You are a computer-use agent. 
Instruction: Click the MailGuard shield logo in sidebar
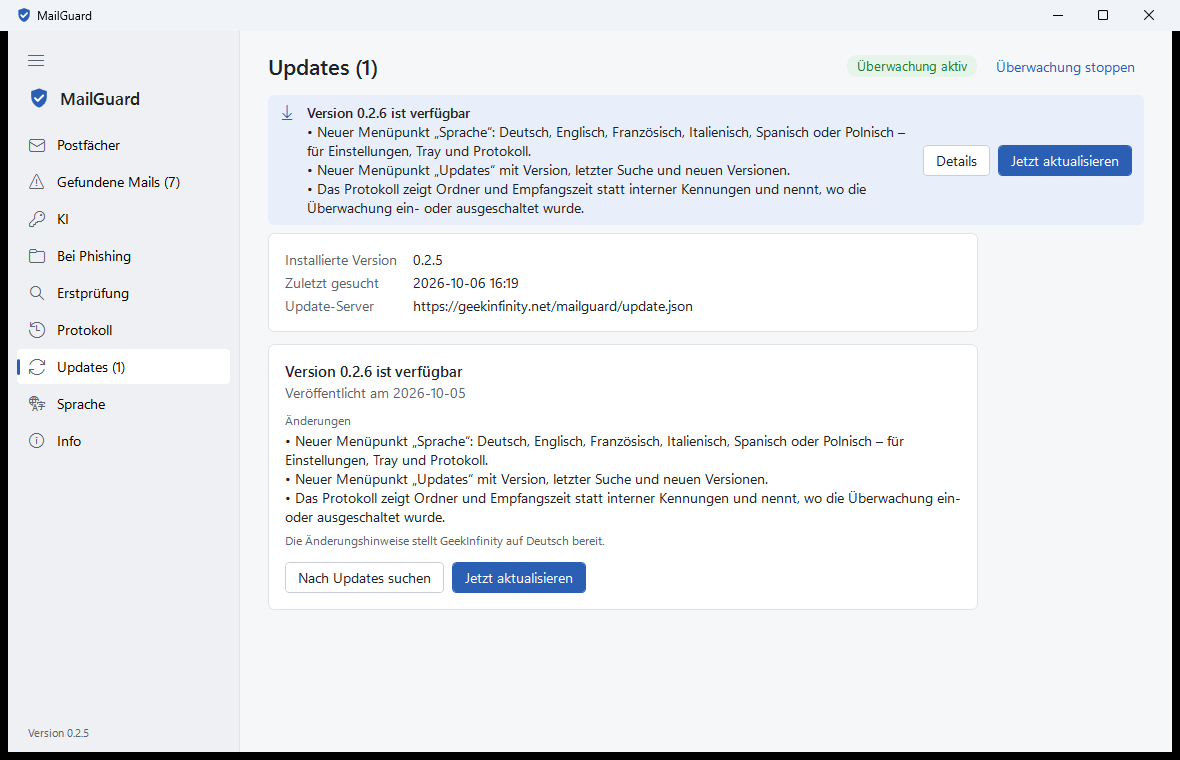(x=38, y=99)
